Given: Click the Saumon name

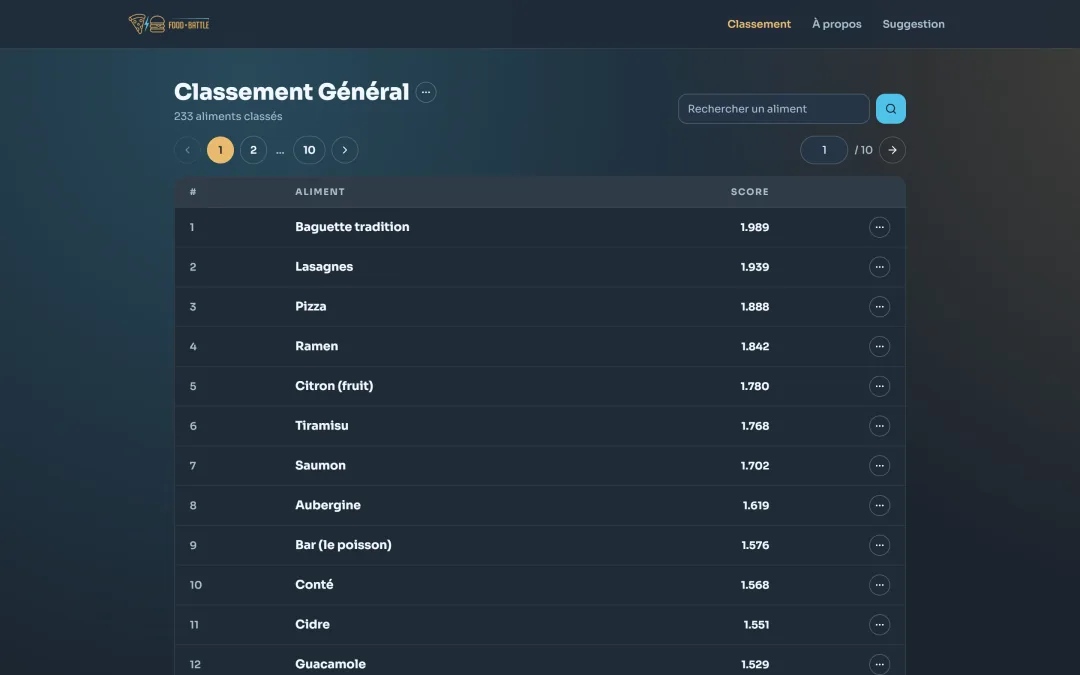Looking at the screenshot, I should [320, 466].
